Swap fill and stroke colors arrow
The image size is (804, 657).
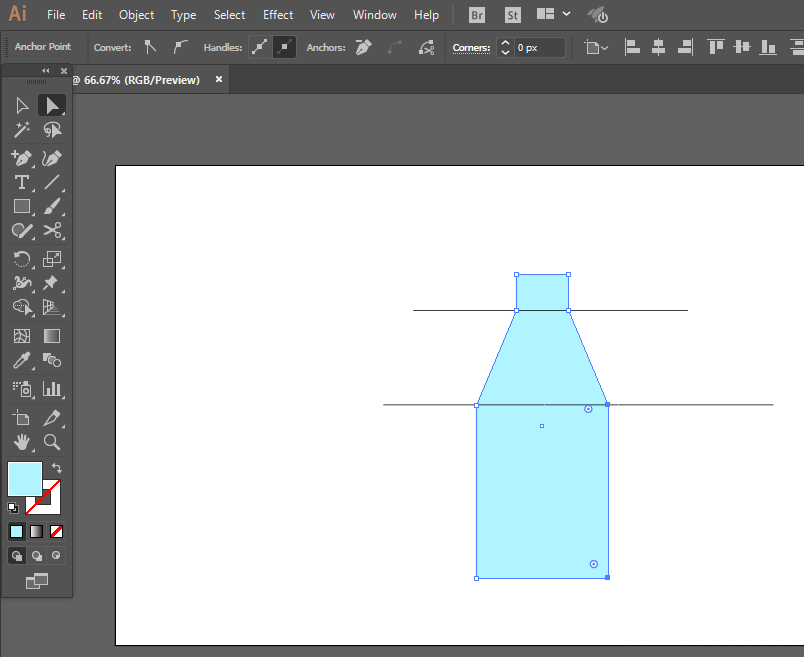tap(56, 468)
